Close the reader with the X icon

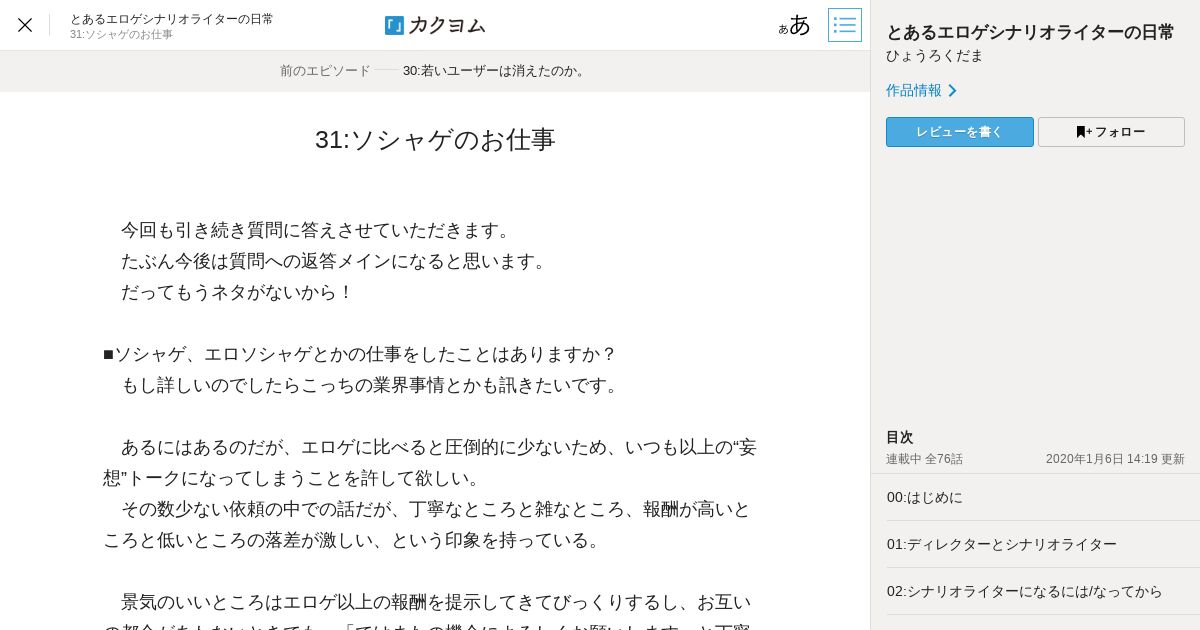25,25
